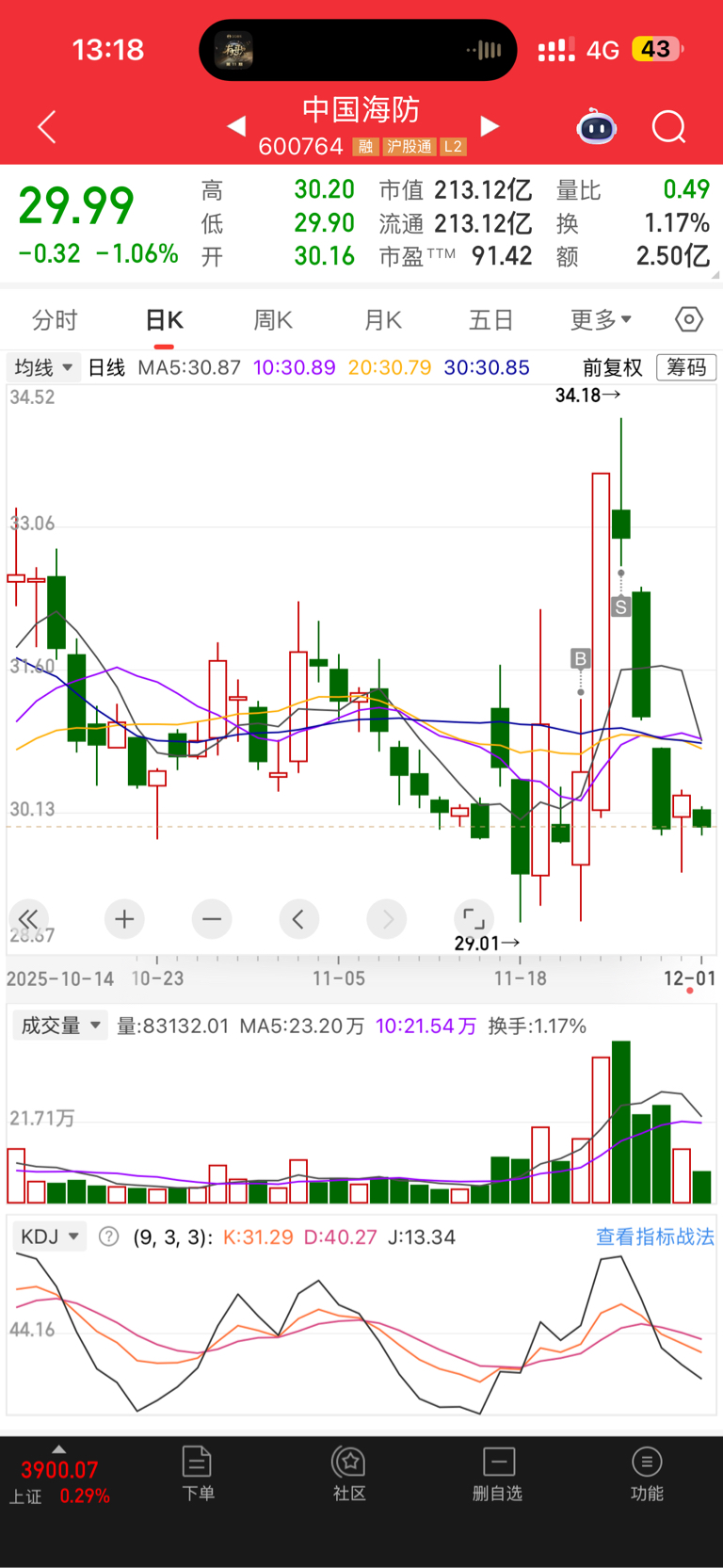
Task: Expand chart to full screen
Action: 474,918
